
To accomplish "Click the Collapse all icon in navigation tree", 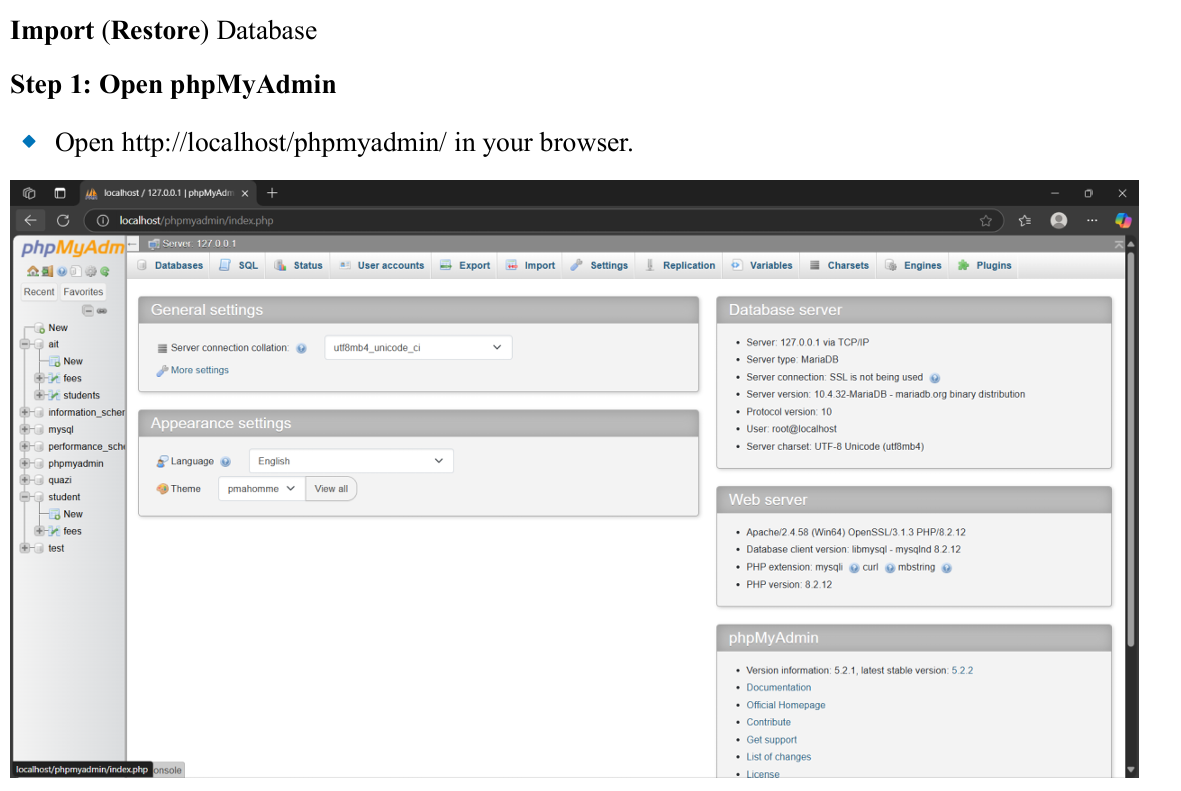I will tap(87, 310).
